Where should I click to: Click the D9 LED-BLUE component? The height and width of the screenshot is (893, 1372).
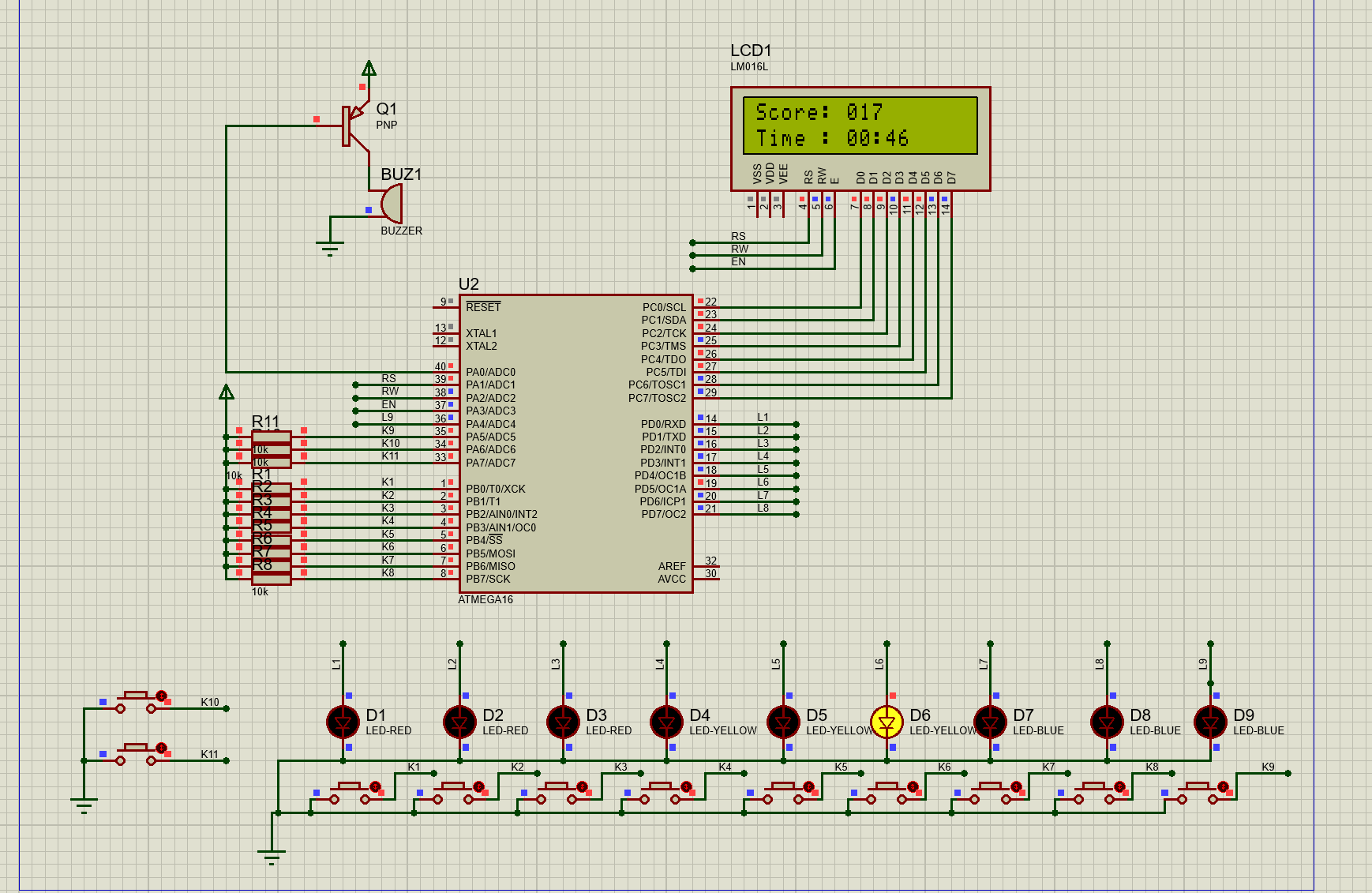click(1209, 721)
